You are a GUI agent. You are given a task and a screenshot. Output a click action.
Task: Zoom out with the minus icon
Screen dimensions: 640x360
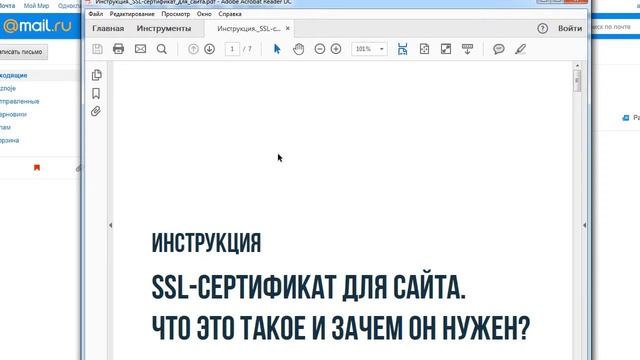point(320,49)
